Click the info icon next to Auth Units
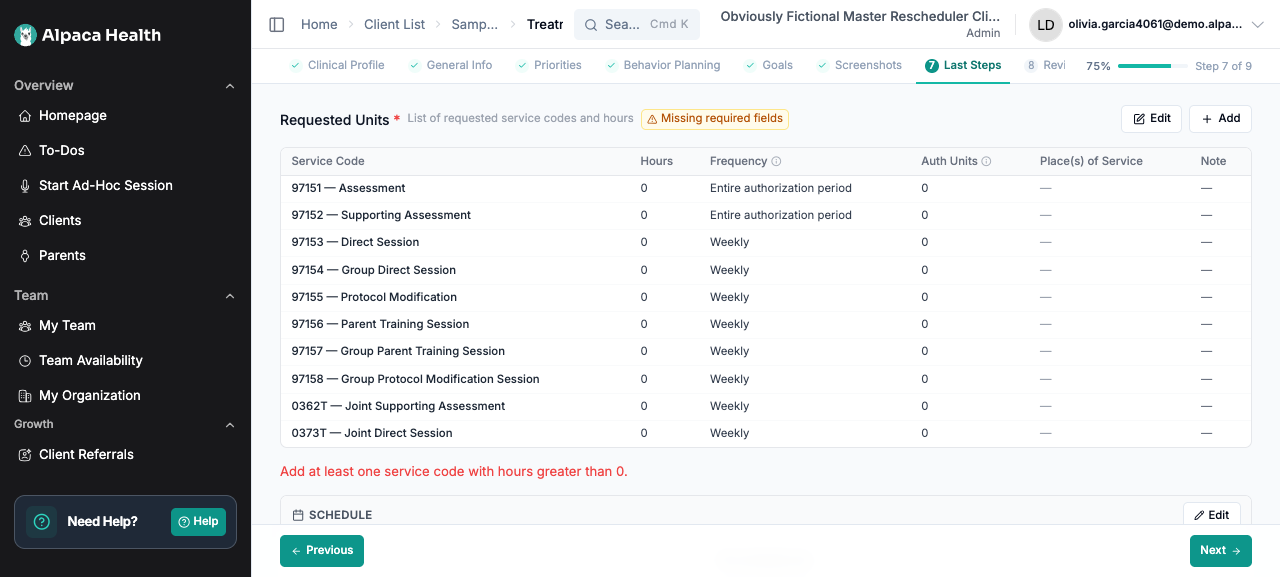1280x577 pixels. tap(987, 162)
